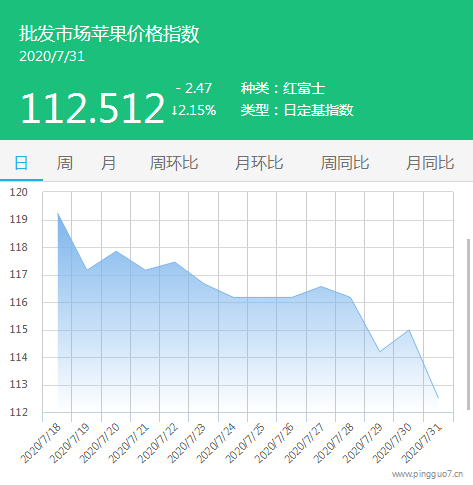
Task: Click the 2020/7/29 dip on the chart
Action: (380, 352)
